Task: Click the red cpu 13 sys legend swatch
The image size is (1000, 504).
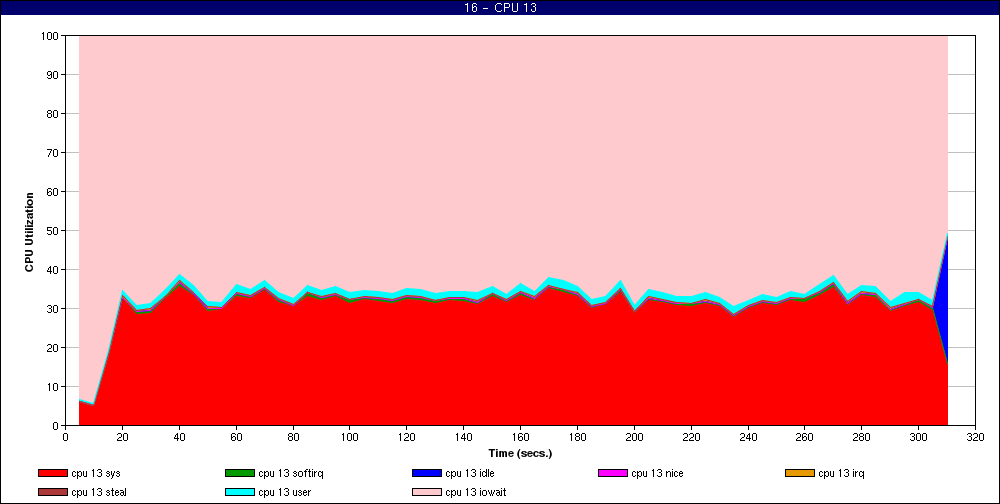Action: coord(52,473)
